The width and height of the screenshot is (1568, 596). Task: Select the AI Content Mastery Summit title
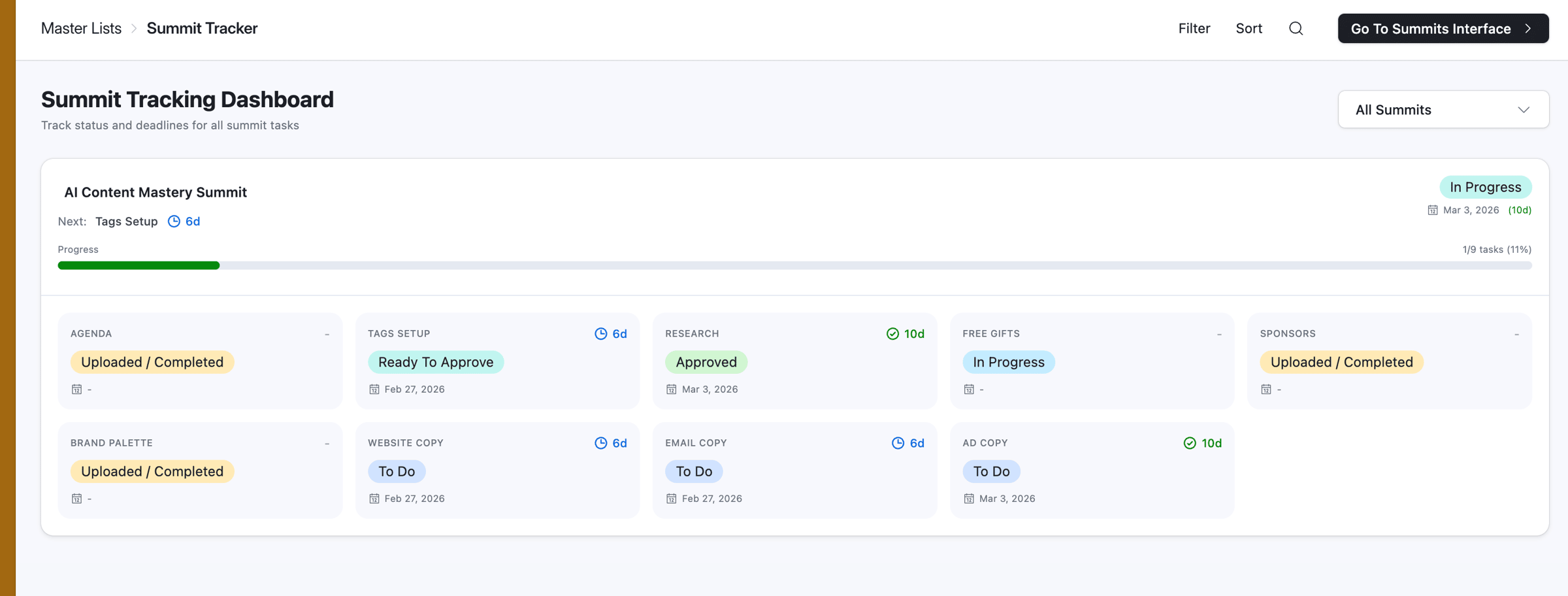tap(155, 192)
